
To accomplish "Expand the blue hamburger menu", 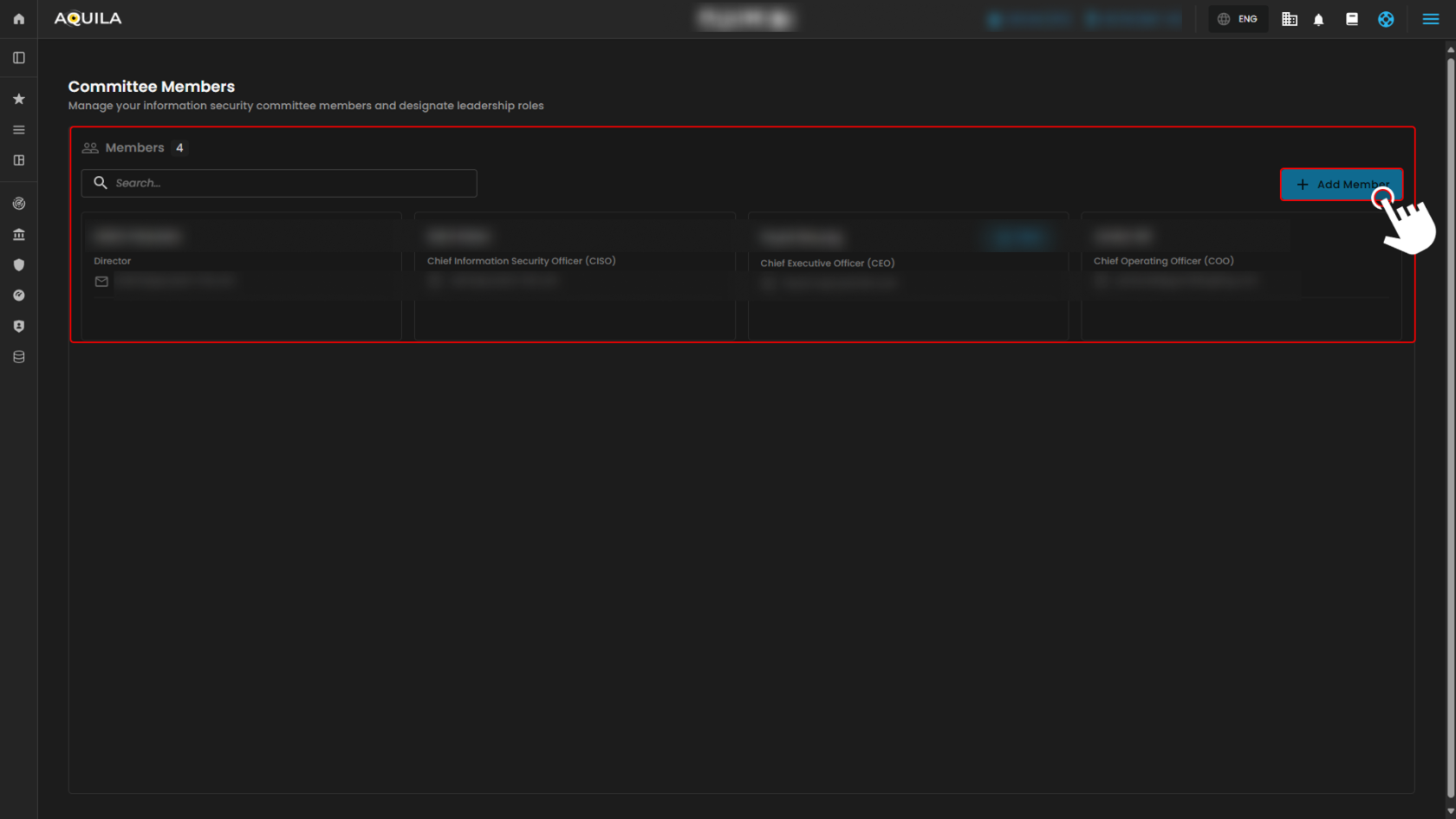I will (1430, 19).
